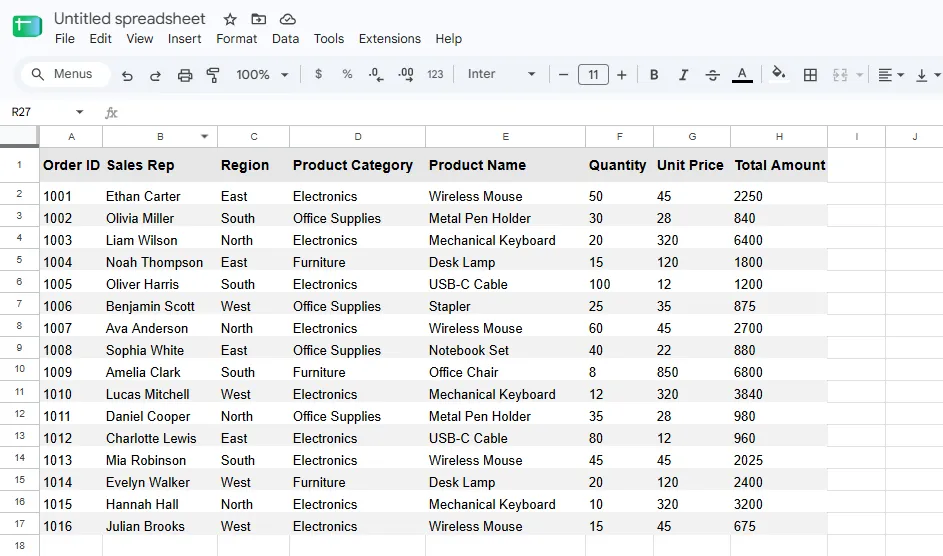
Task: Select the Stapler cell
Action: (505, 306)
